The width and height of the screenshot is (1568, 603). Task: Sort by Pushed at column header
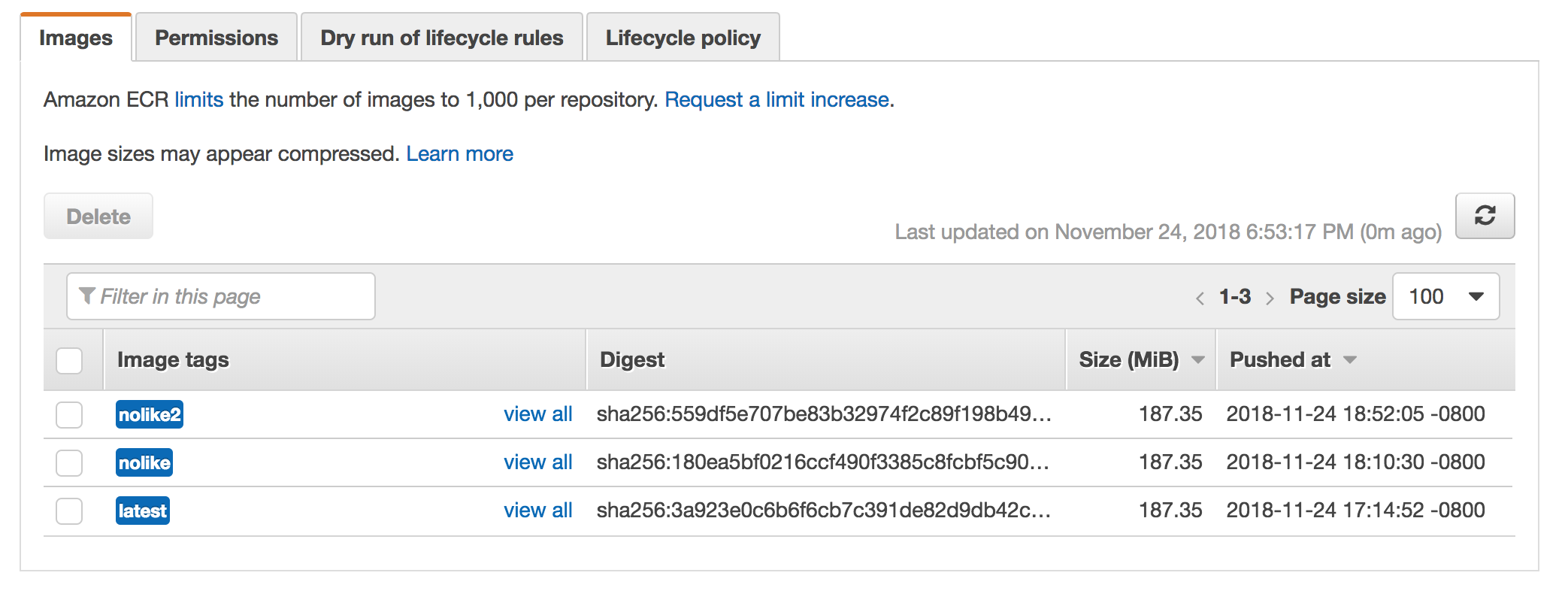point(1280,359)
